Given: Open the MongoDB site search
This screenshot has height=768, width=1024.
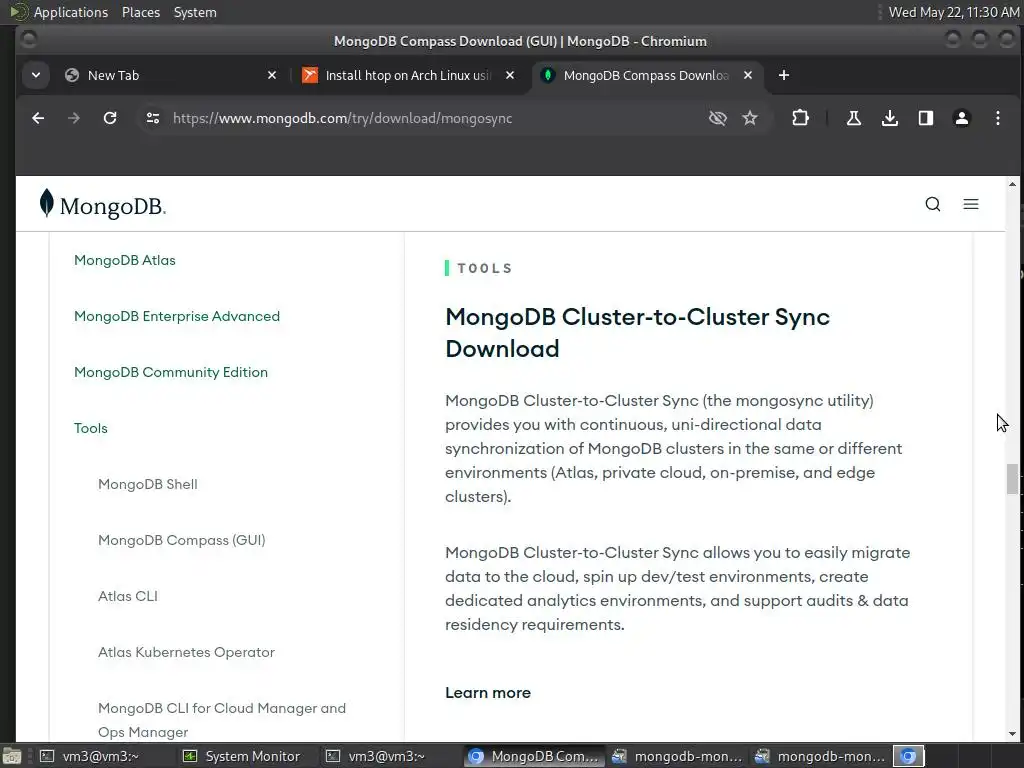Looking at the screenshot, I should tap(933, 204).
